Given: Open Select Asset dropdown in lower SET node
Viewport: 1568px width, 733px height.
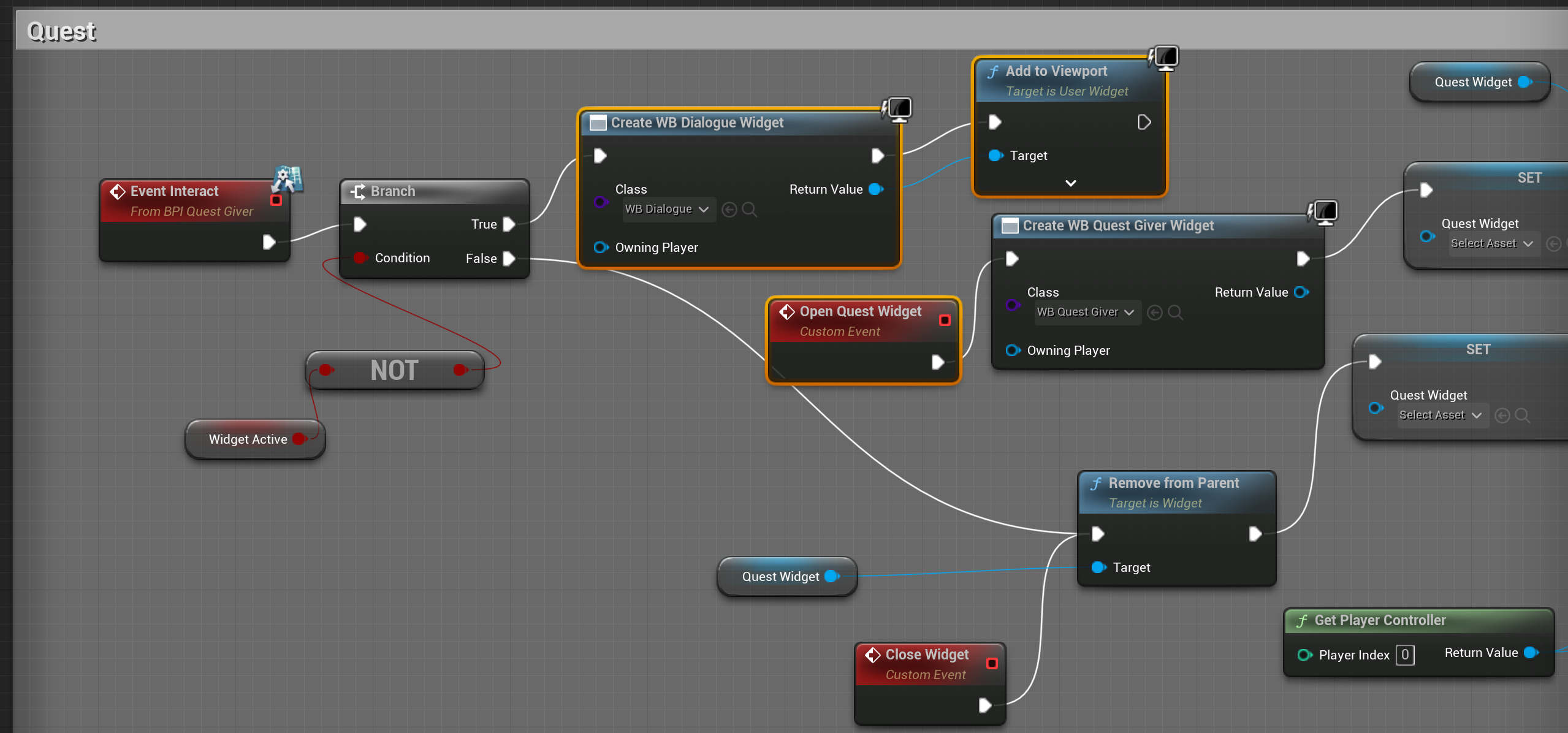Looking at the screenshot, I should 1441,416.
